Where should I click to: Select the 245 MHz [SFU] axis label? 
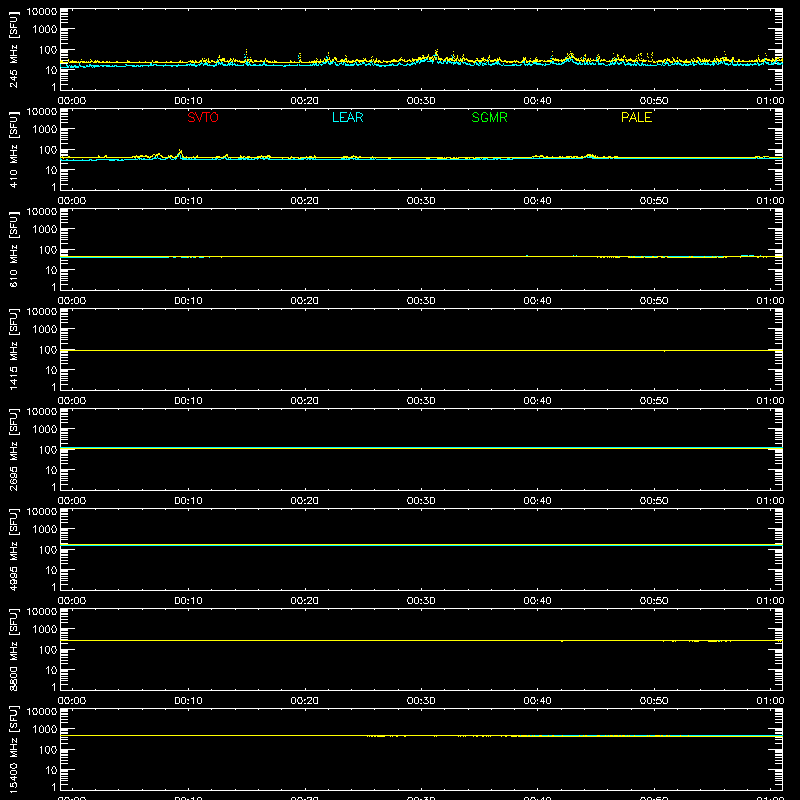[x=13, y=49]
